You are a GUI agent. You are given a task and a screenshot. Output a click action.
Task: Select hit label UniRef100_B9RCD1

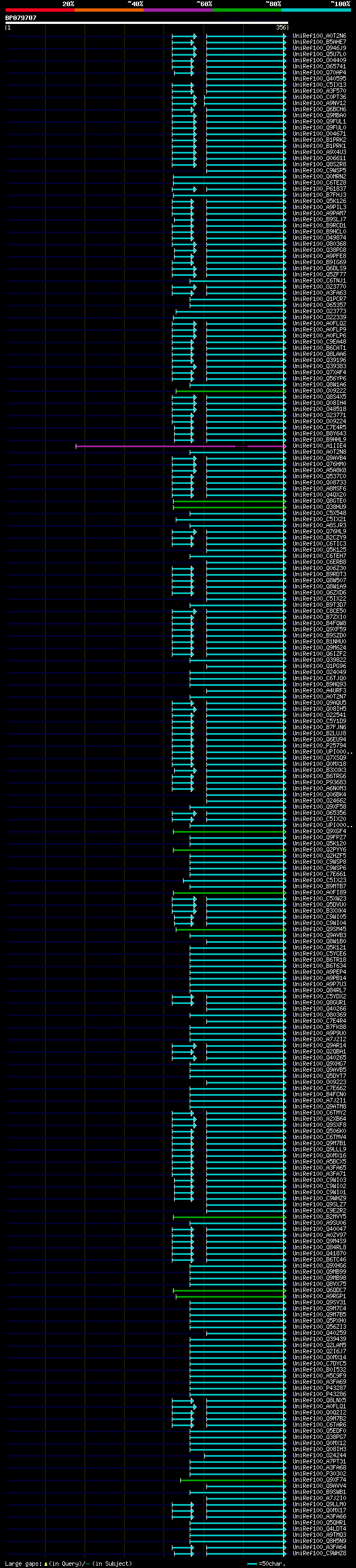319,225
